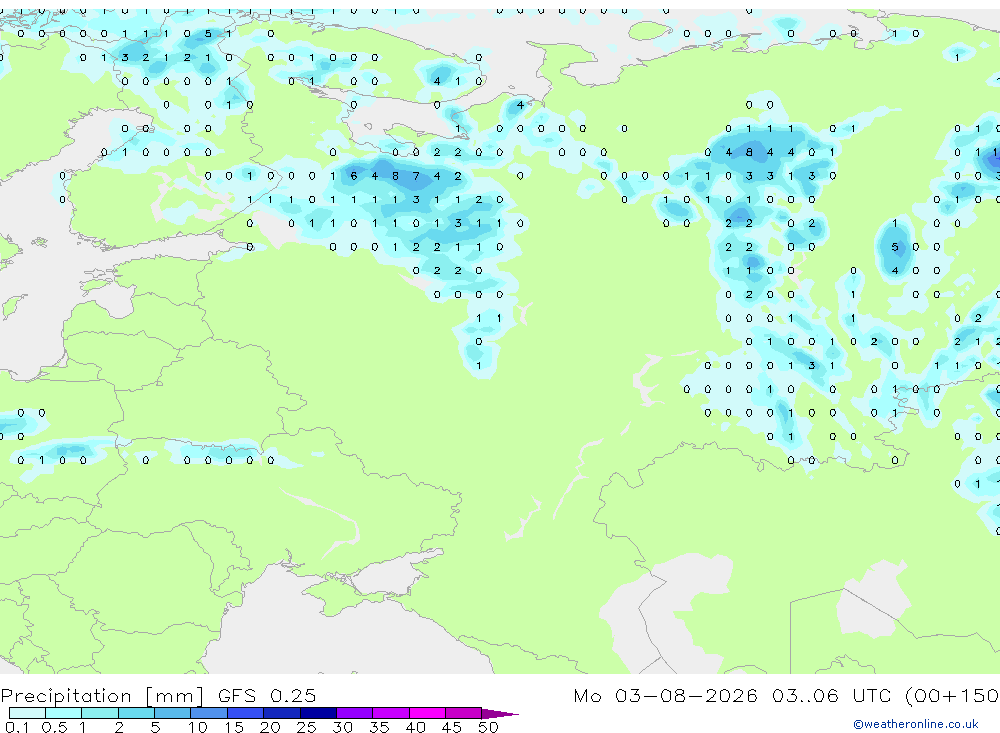Choose the legend swatch between 2 and 5
This screenshot has width=1000, height=733.
[136, 713]
